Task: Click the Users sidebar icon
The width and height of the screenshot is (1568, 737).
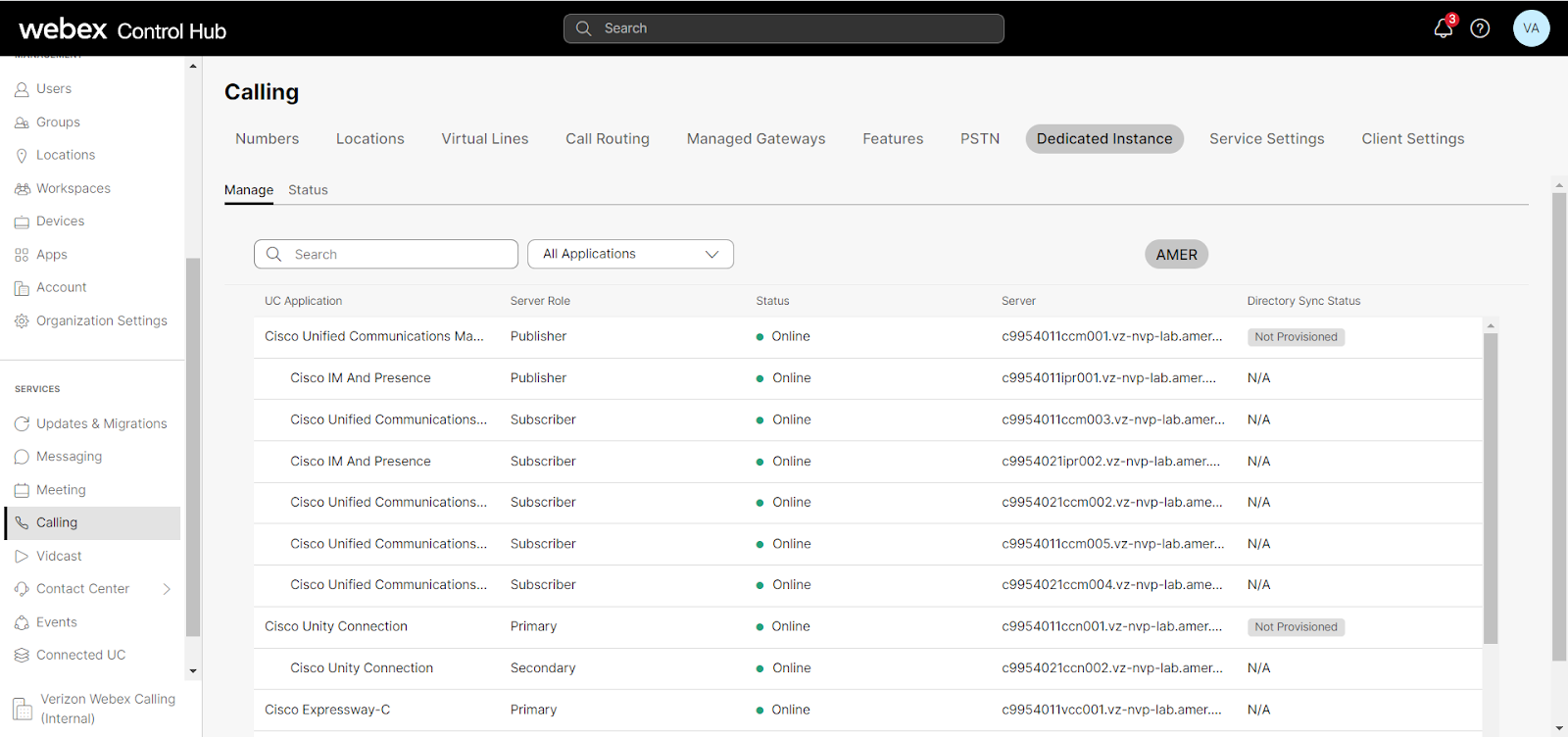Action: coord(22,89)
